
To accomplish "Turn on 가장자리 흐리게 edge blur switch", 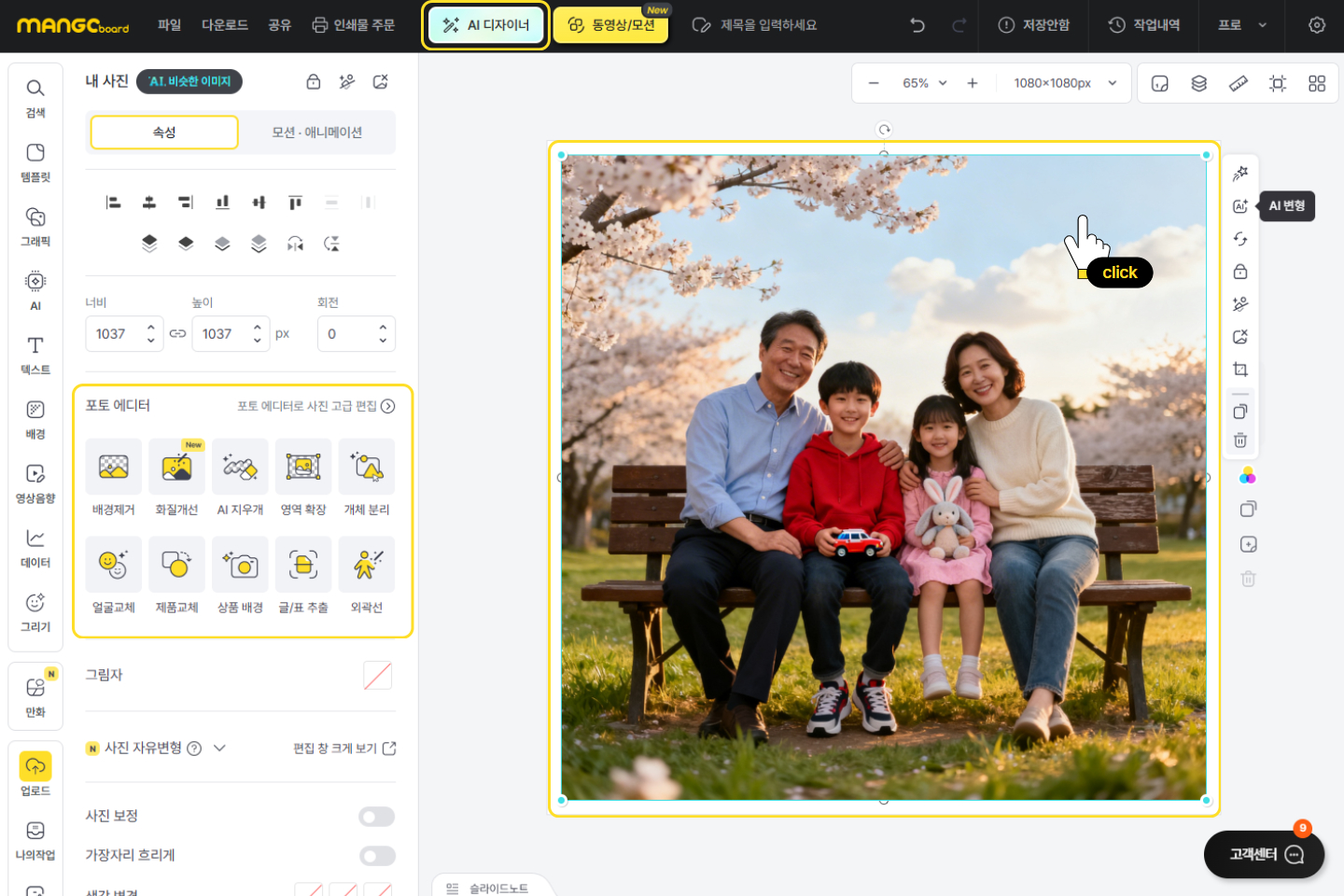I will point(376,856).
